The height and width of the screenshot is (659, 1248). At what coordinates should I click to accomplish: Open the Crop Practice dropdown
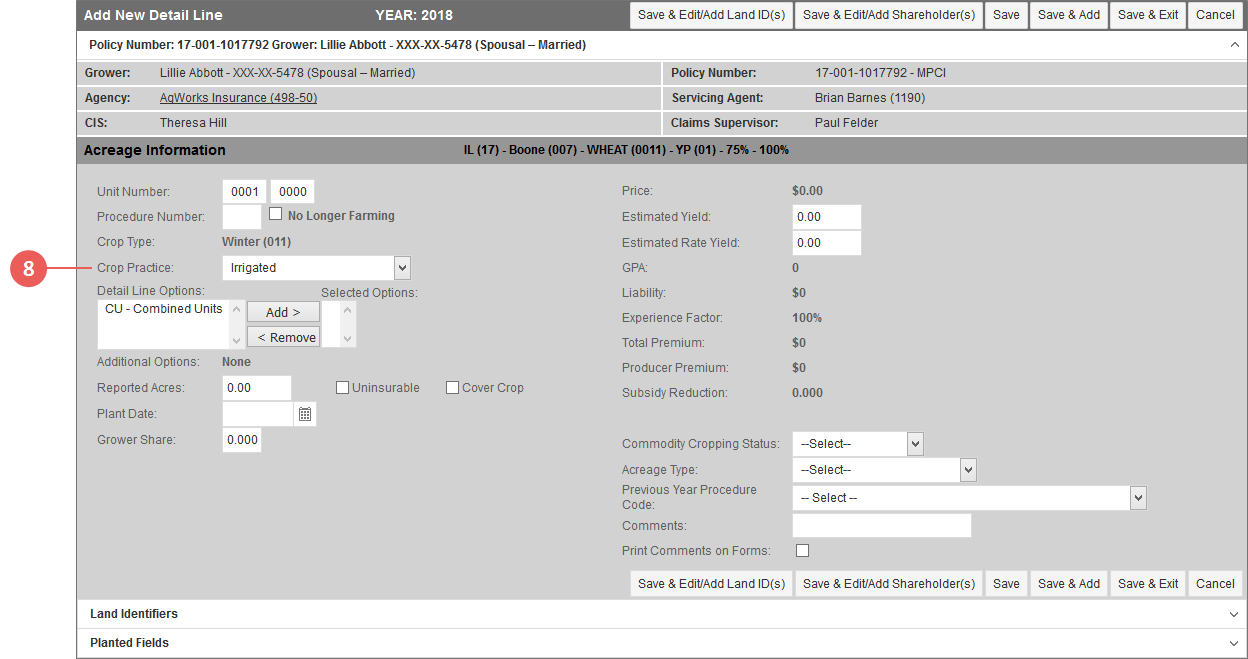316,268
